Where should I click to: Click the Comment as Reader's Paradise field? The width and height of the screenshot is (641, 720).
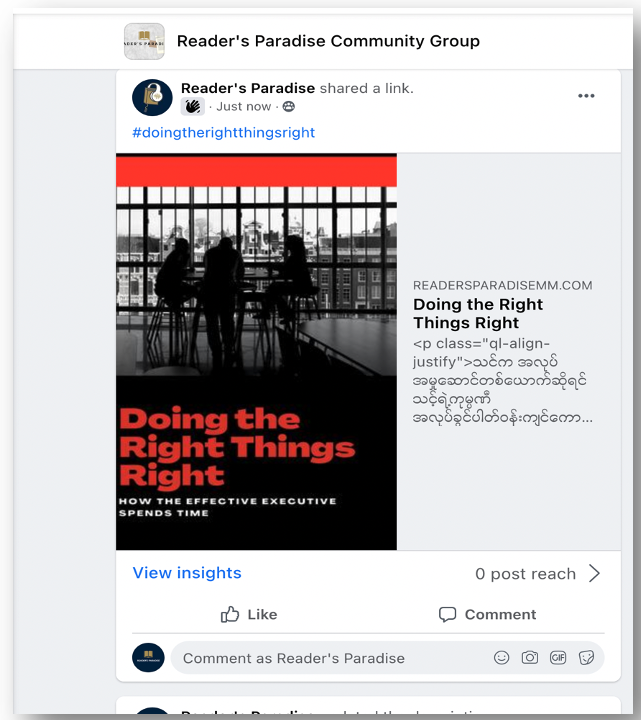[330, 658]
